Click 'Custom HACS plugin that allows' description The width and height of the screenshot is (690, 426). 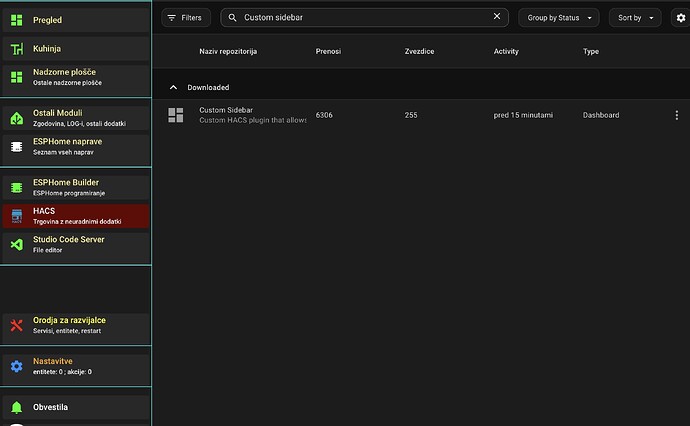(253, 120)
